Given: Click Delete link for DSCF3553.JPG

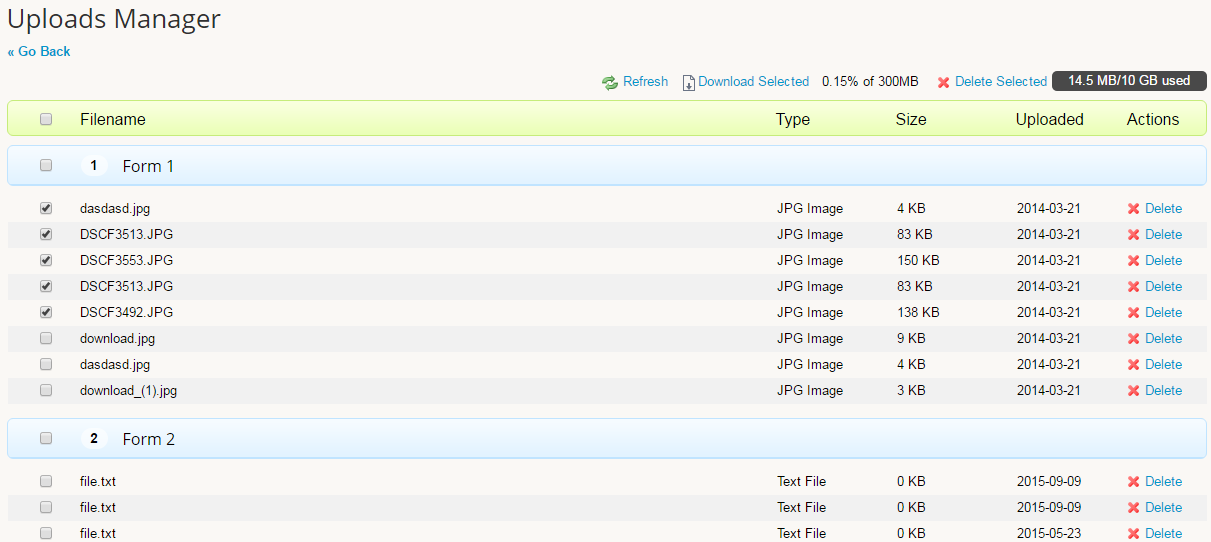Looking at the screenshot, I should [1163, 261].
